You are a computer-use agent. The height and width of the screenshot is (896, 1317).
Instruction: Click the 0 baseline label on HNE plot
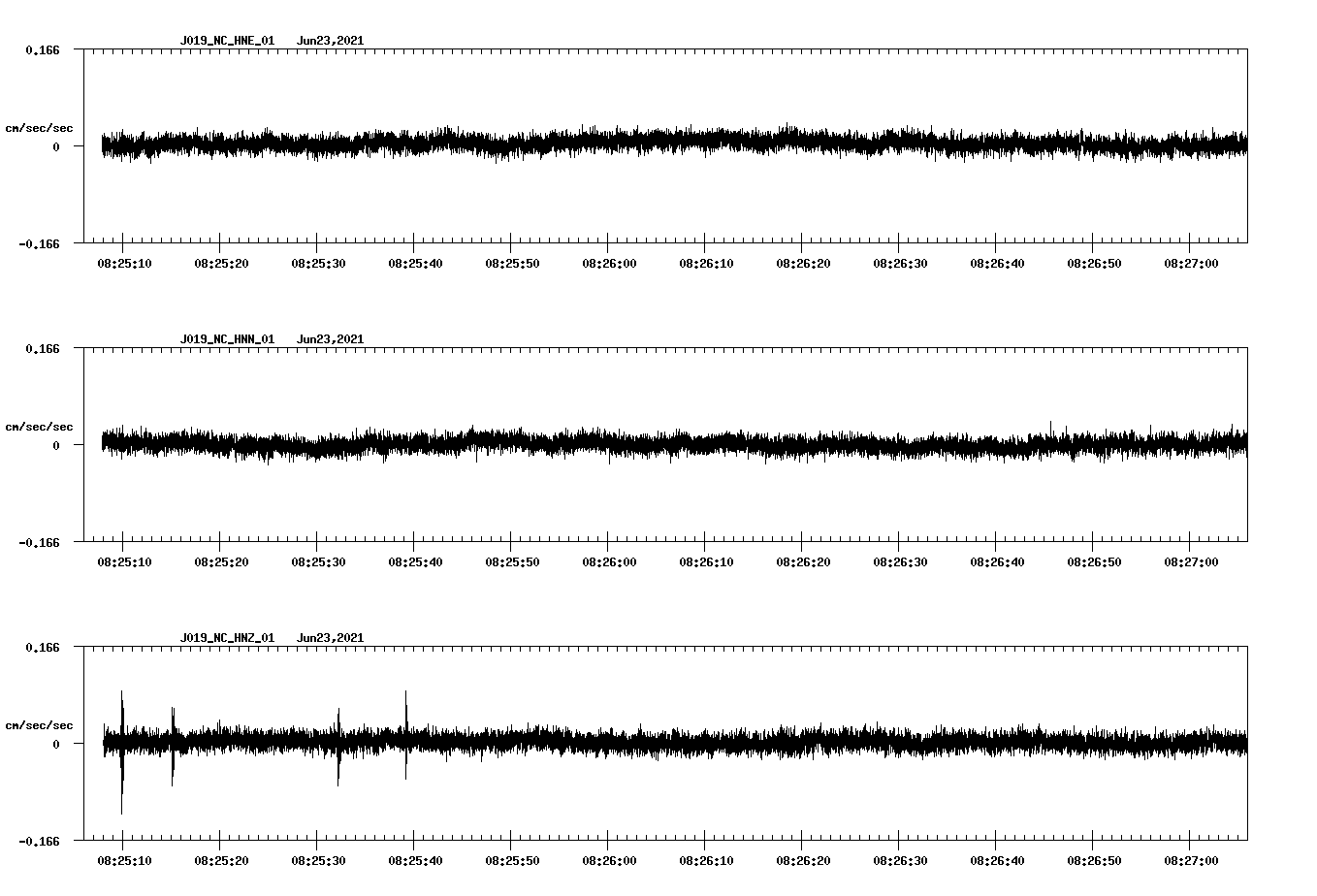pos(56,147)
